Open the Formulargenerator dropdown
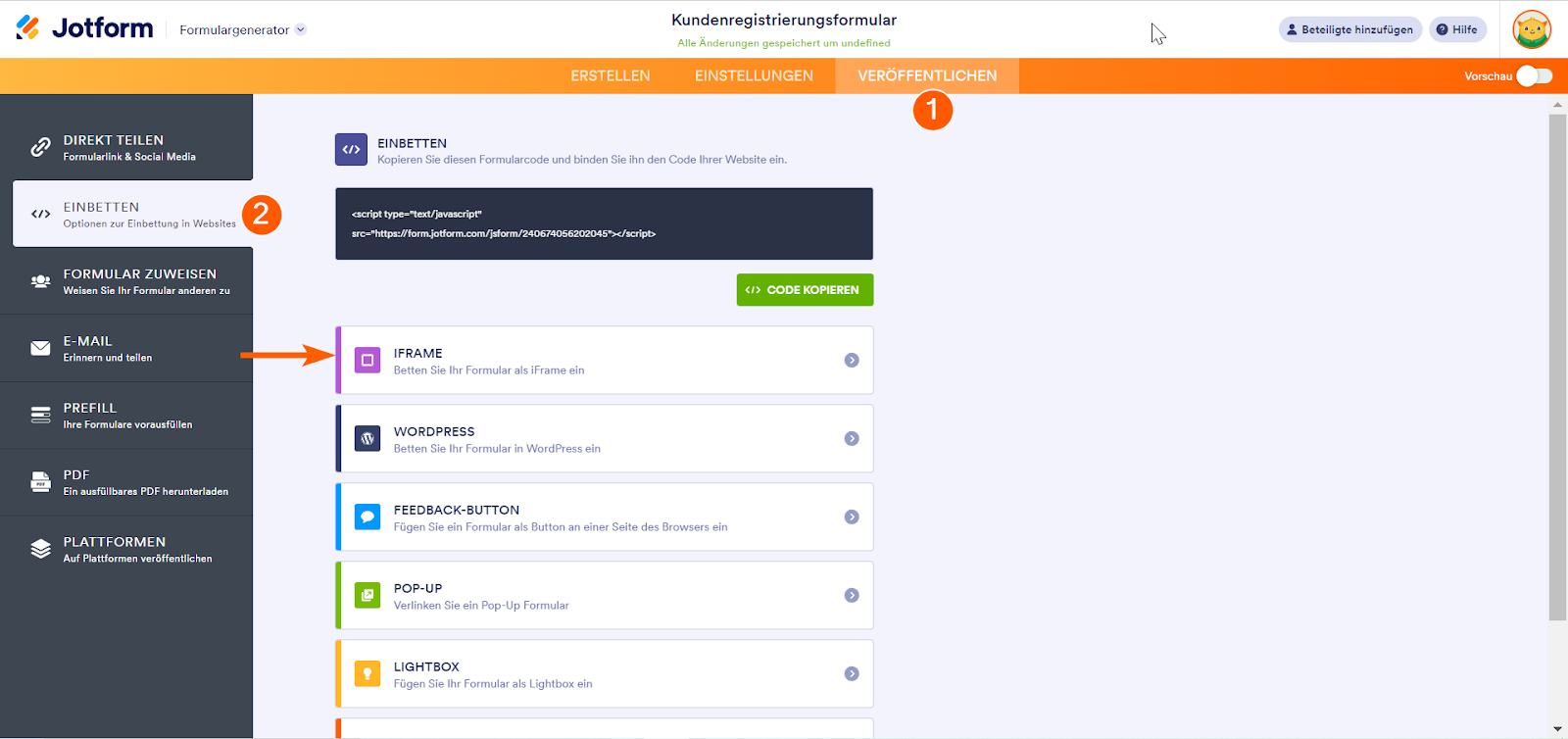 coord(243,29)
